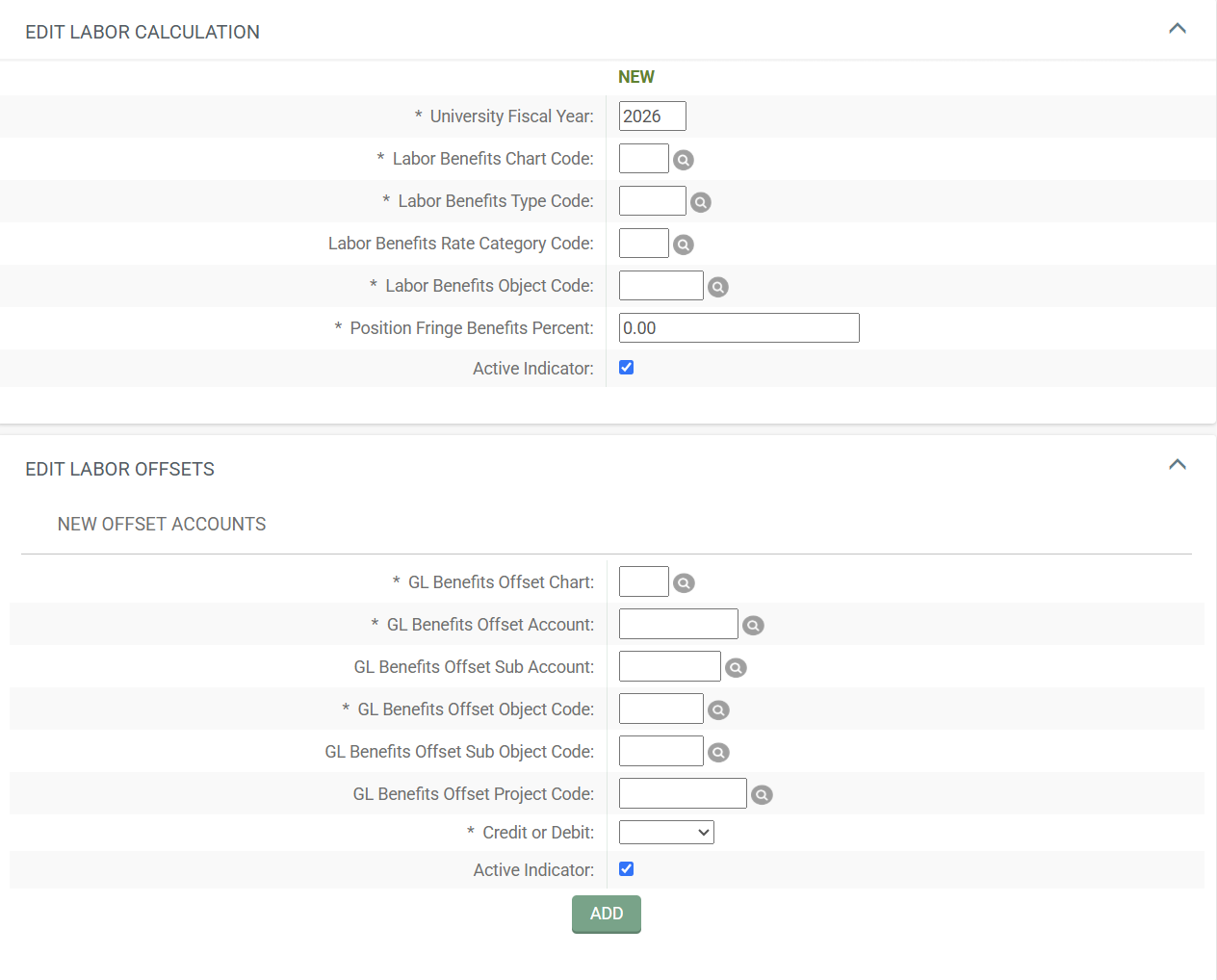The image size is (1217, 980).
Task: Open lookup for Labor Benefits Chart Code
Action: 684,160
